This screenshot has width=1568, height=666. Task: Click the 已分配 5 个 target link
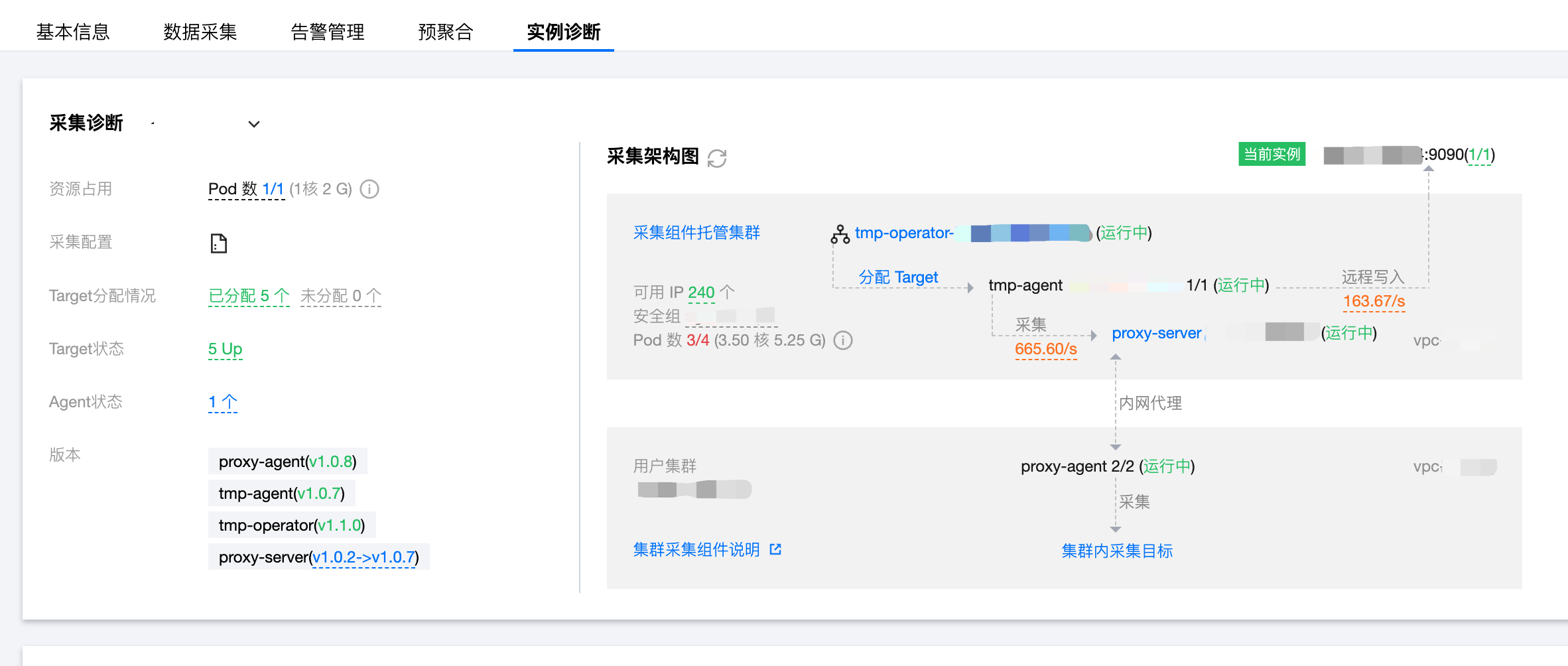click(249, 296)
